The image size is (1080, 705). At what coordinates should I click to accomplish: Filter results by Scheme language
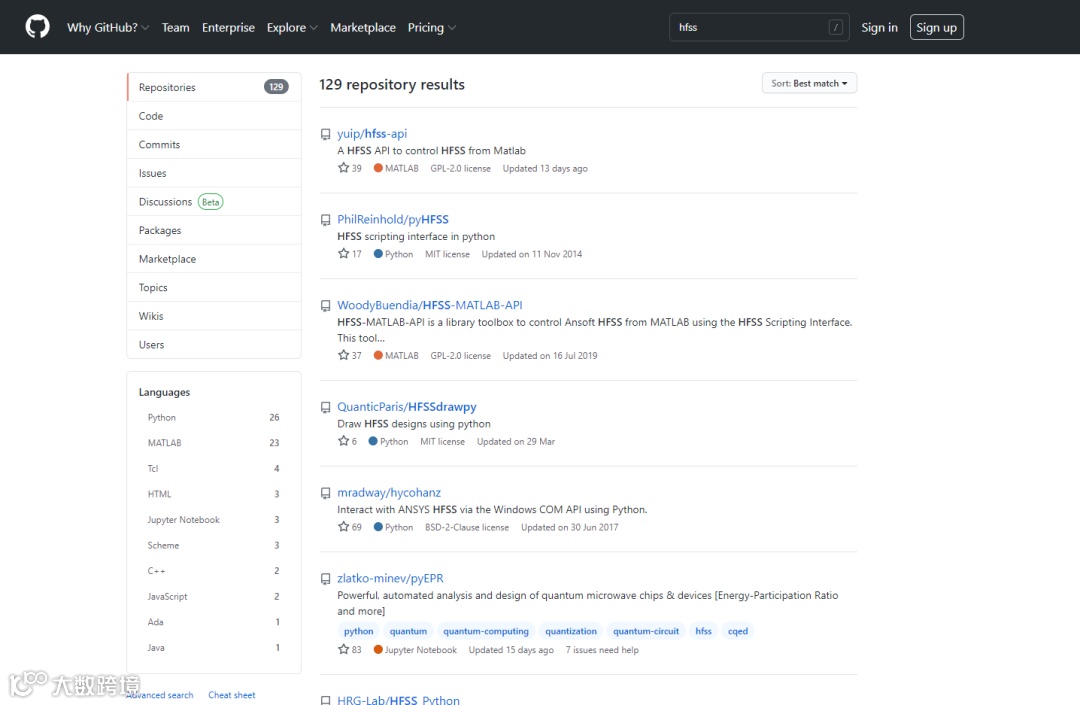pos(214,545)
